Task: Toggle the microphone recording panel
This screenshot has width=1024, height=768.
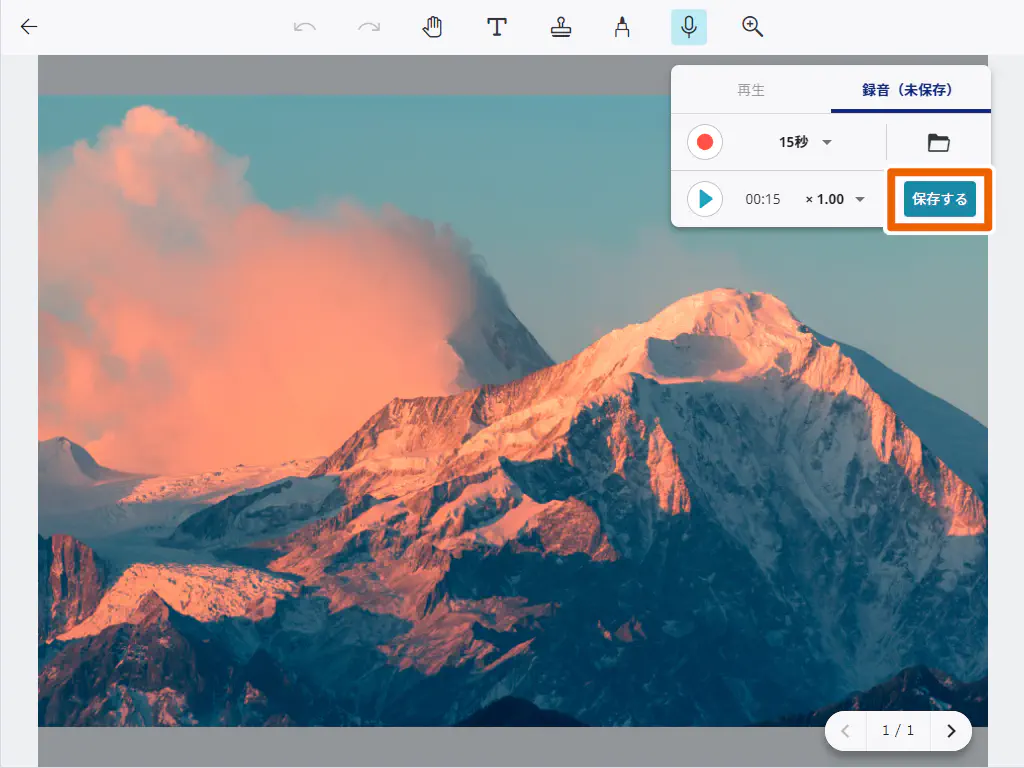Action: coord(688,27)
